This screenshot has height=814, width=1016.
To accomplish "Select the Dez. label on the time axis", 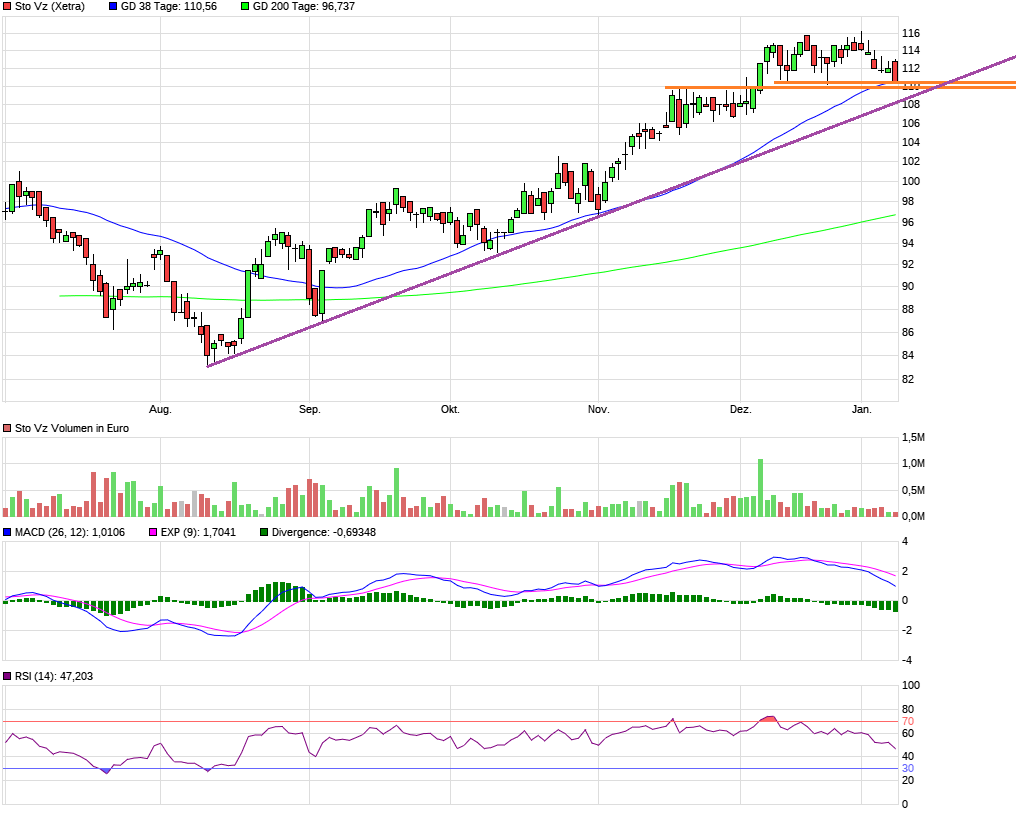I will tap(740, 410).
